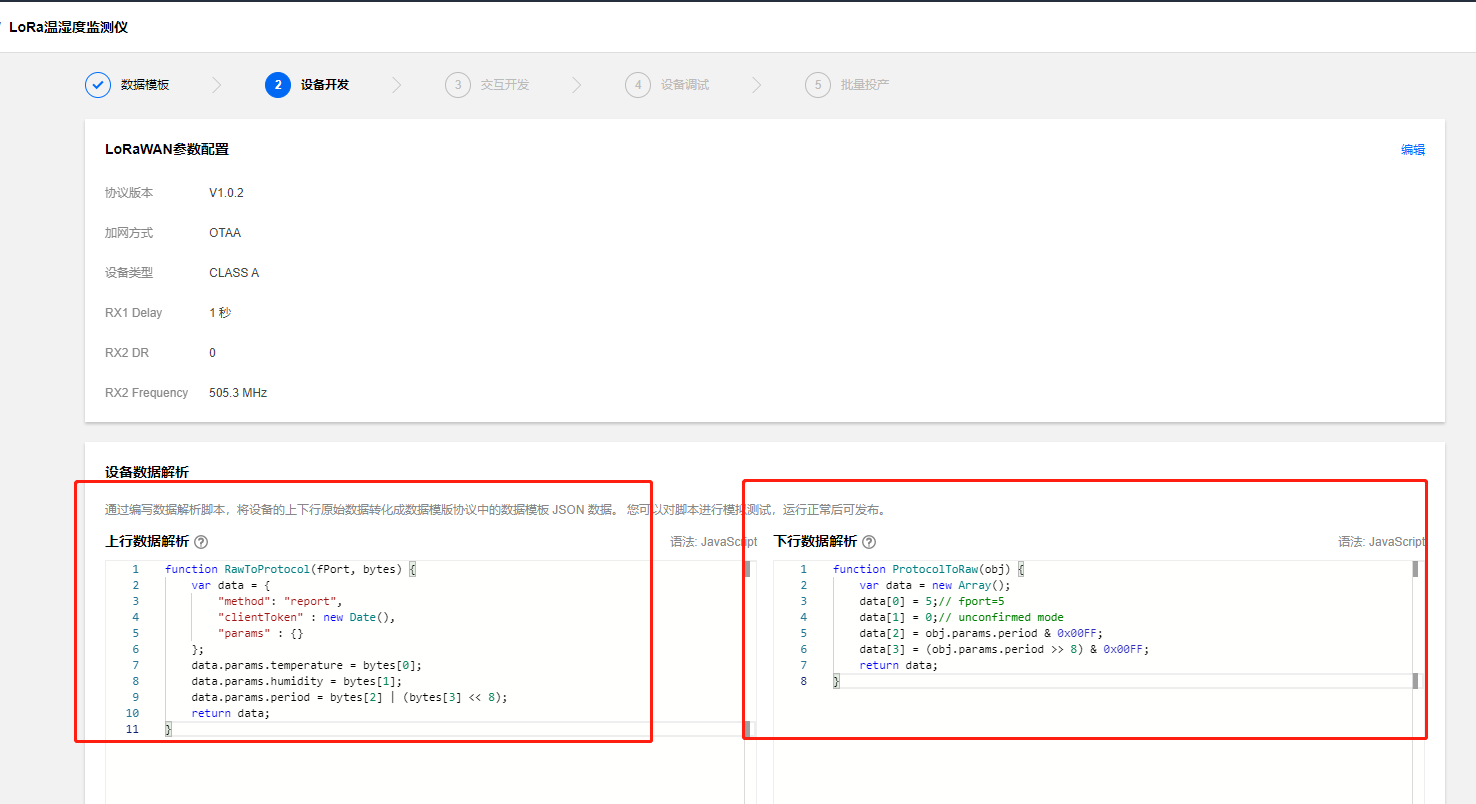Click line data.params.period in uplink editor

click(349, 697)
